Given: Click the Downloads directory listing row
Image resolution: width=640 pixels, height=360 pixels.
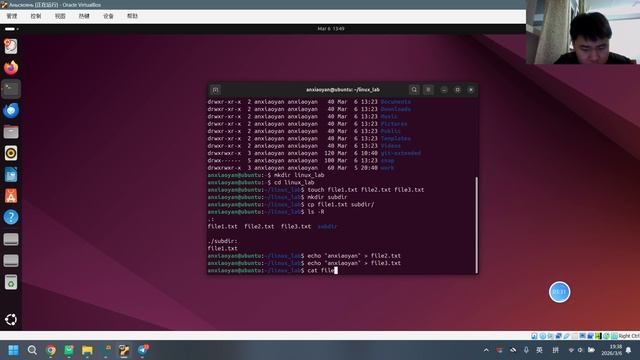Looking at the screenshot, I should tap(309, 109).
